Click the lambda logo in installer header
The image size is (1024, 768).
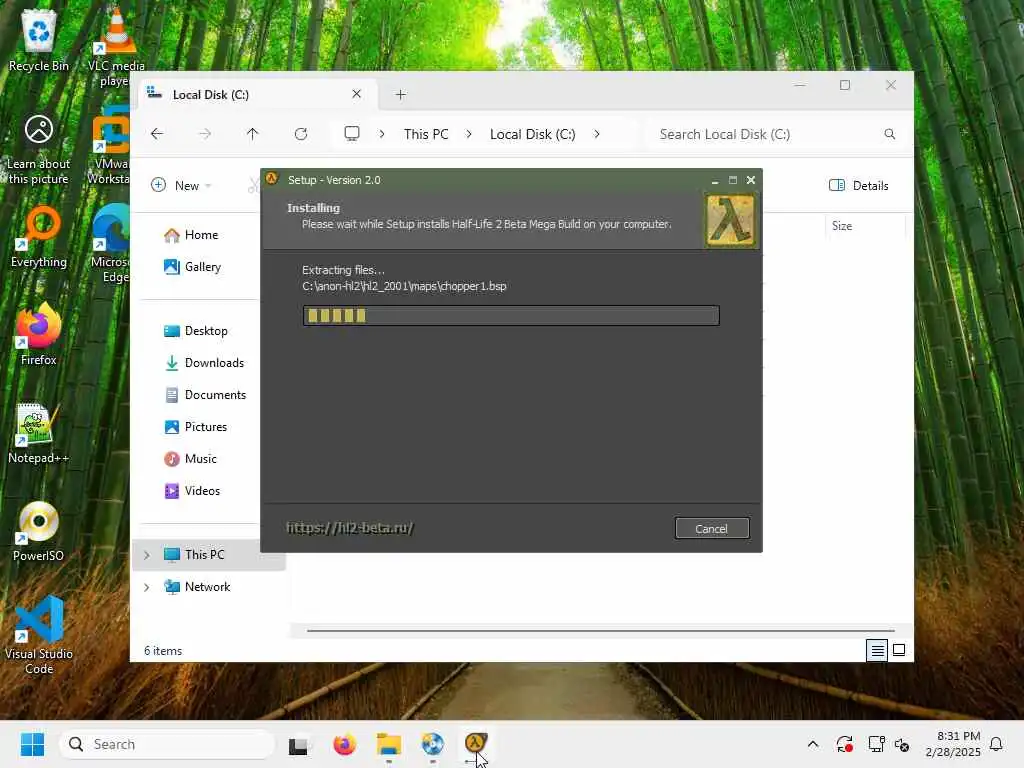click(x=730, y=221)
